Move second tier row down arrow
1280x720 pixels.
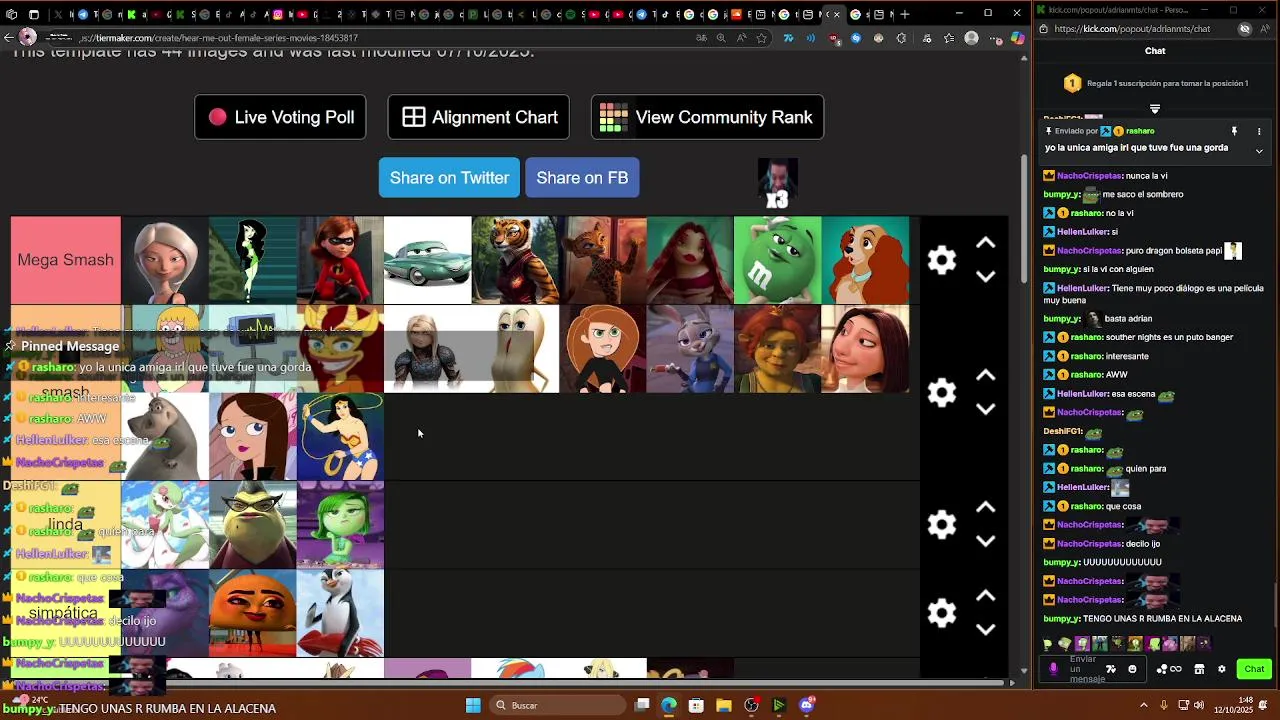tap(985, 409)
